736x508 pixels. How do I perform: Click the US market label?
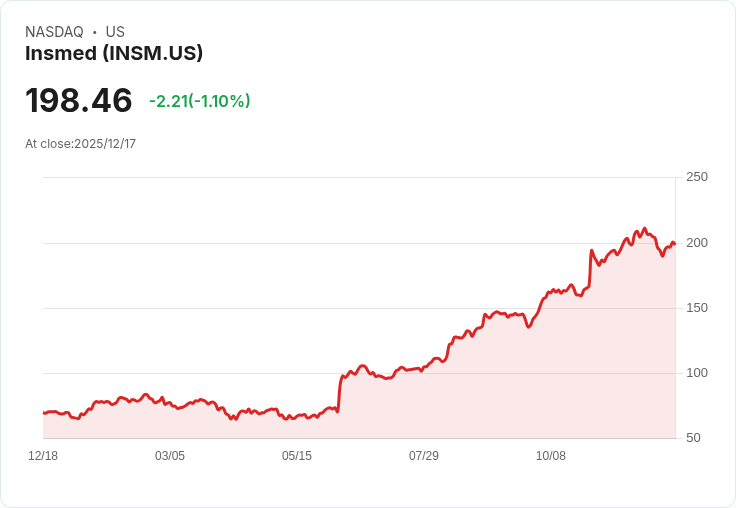[x=115, y=32]
